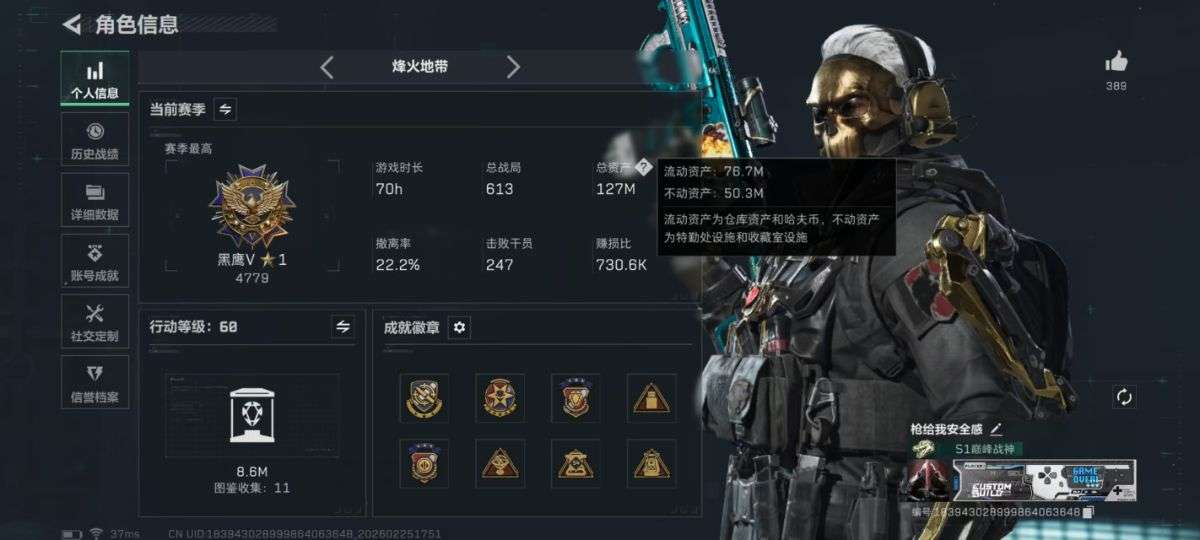The image size is (1200, 540).
Task: Click the question mark beside 总资产
Action: pos(644,168)
